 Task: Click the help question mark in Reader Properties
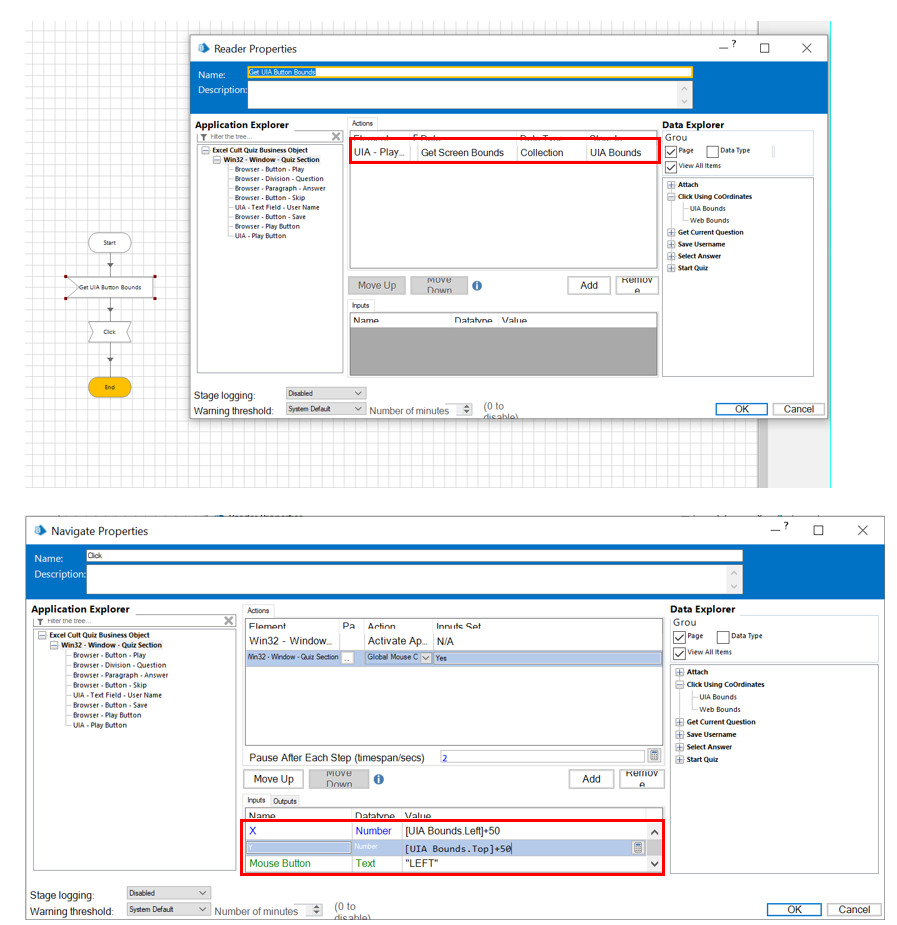pos(734,44)
